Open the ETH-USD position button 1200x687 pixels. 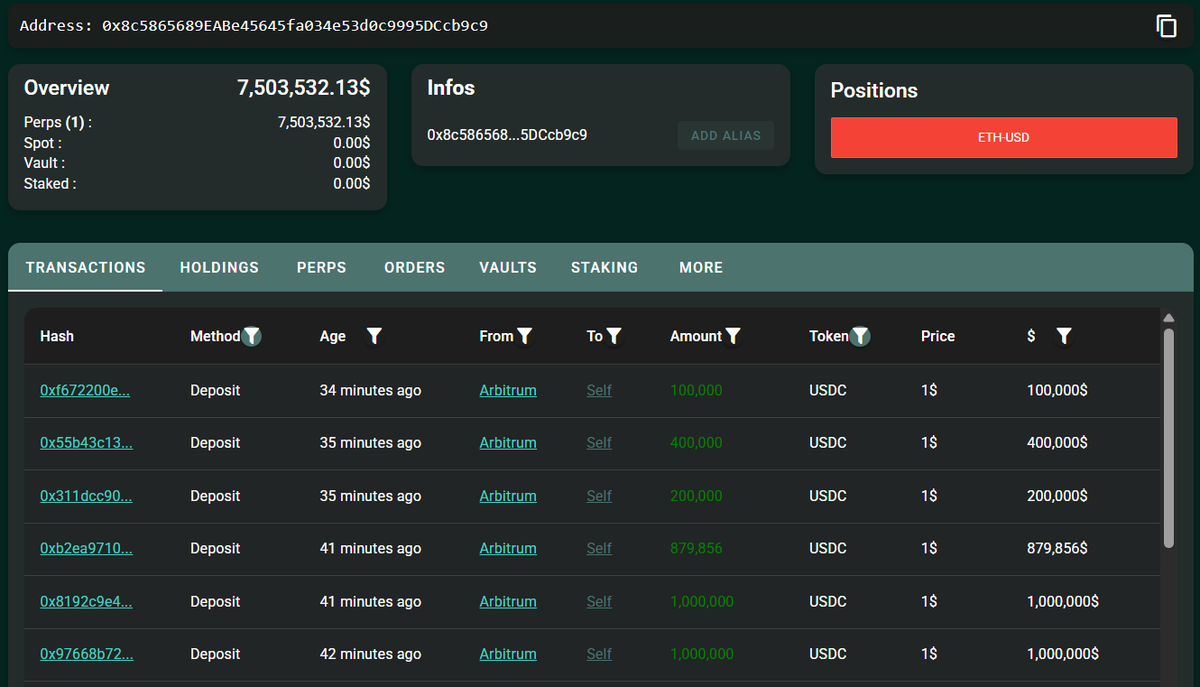(1004, 137)
